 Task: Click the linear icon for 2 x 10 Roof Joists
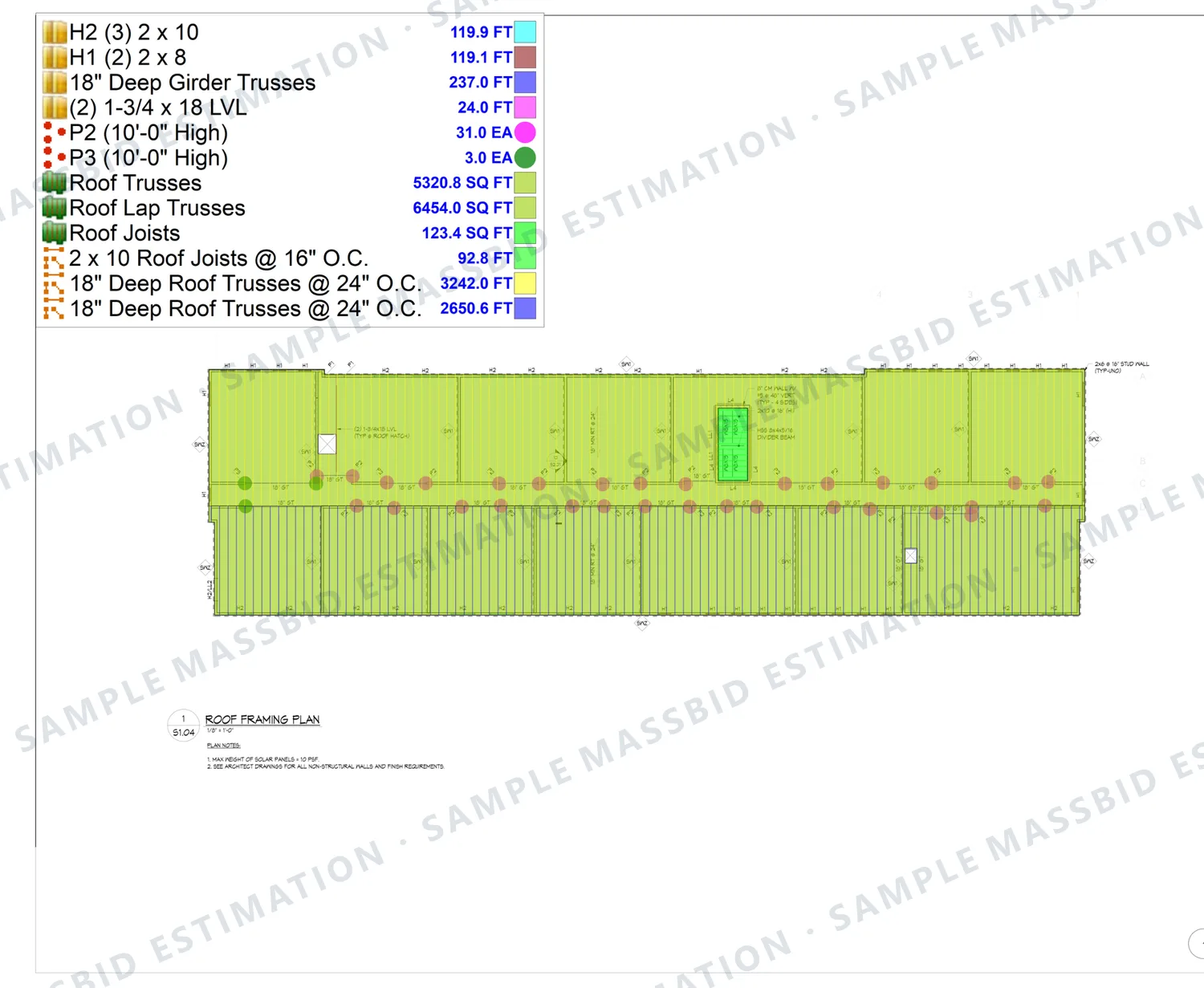click(54, 258)
